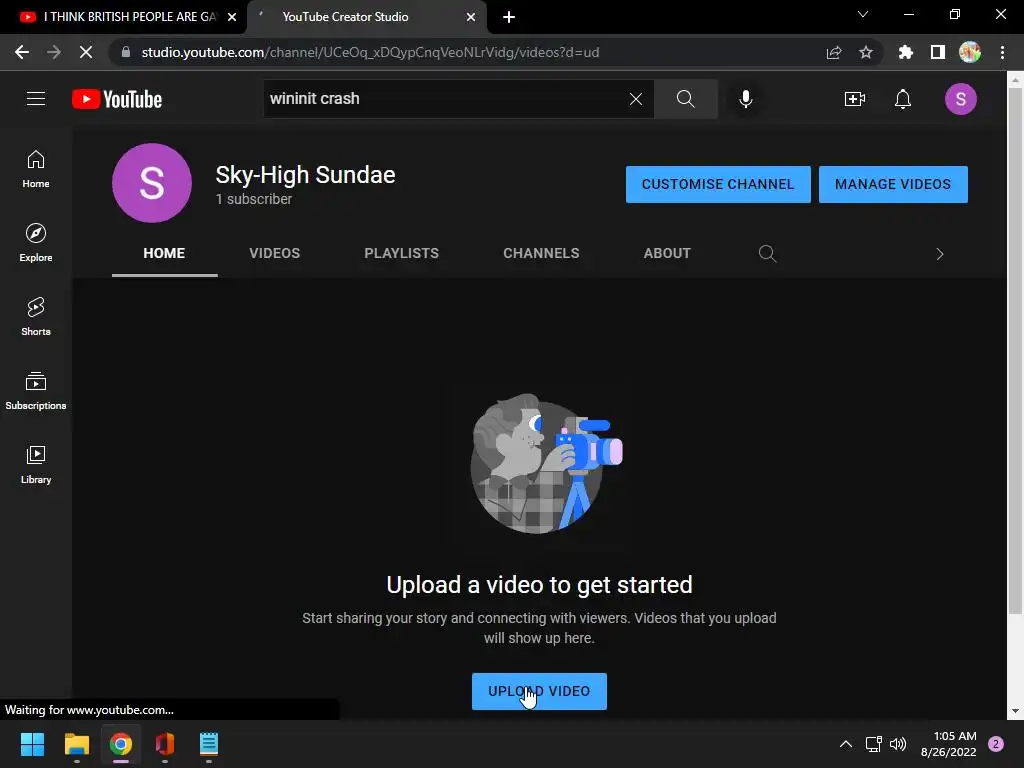Open File Explorer from the taskbar
Viewport: 1024px width, 768px height.
76,744
